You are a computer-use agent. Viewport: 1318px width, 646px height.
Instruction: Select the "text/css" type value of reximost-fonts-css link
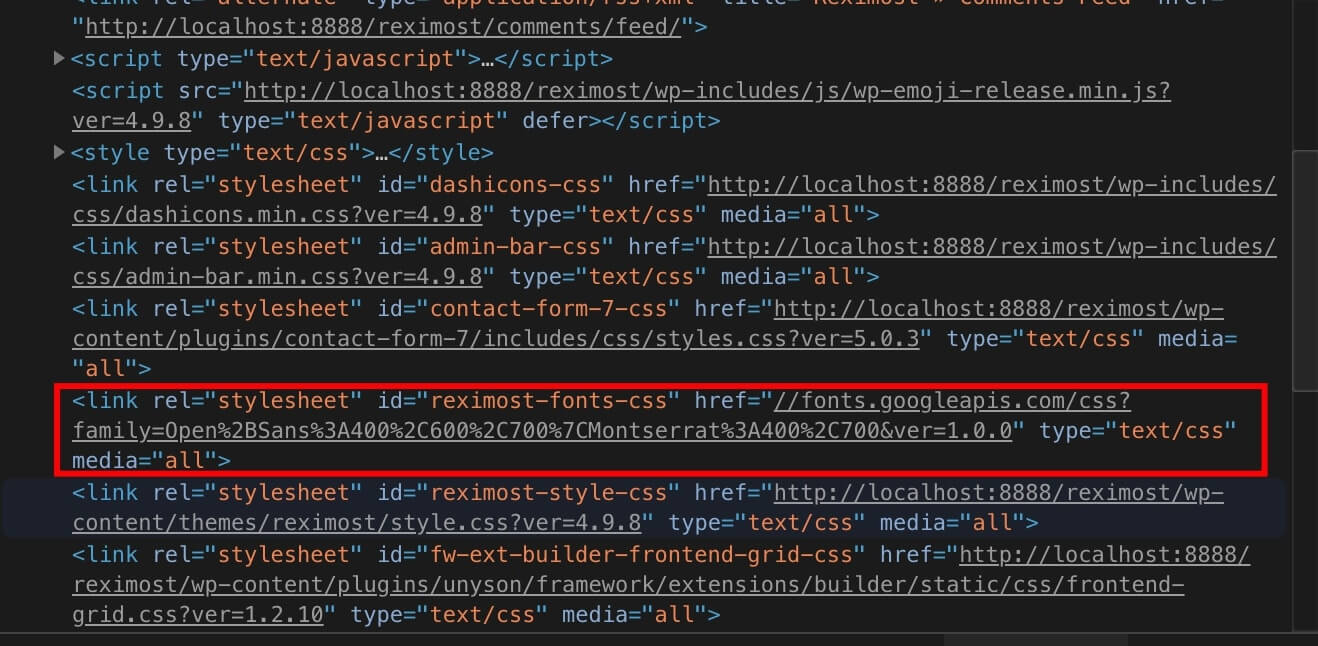click(x=1171, y=431)
